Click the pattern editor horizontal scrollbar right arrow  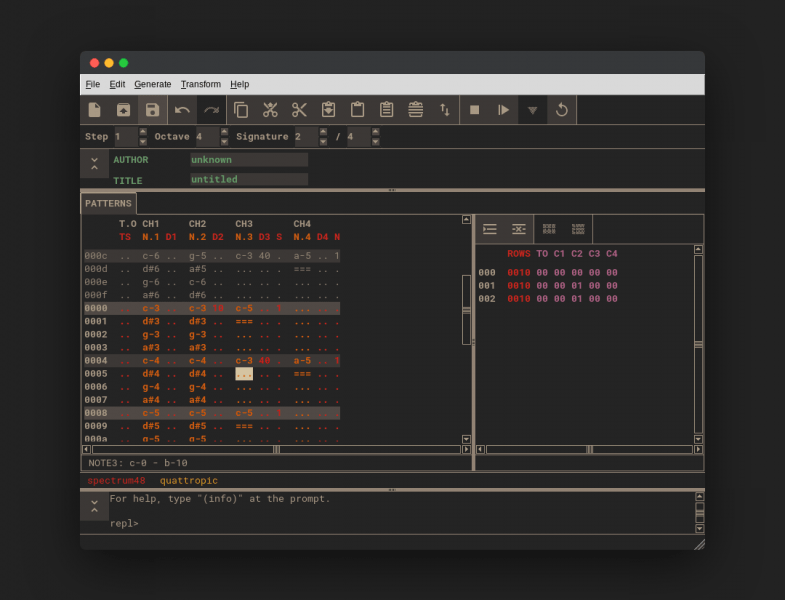[x=466, y=449]
